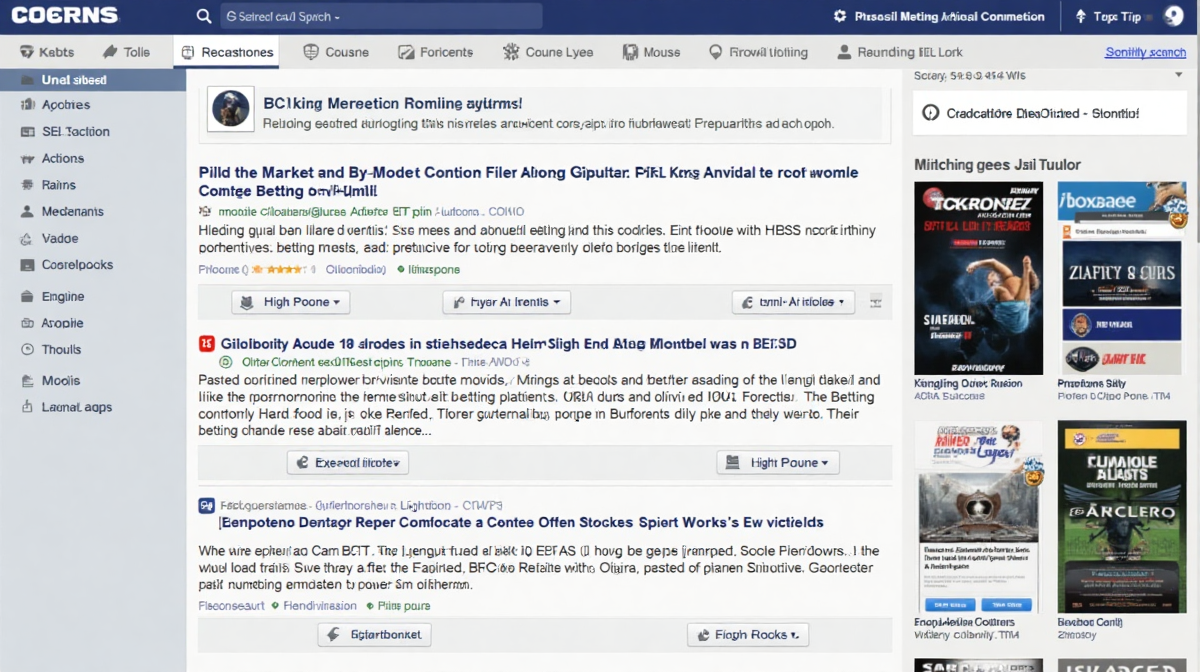Click the Engine sidebar item
The width and height of the screenshot is (1200, 672).
pos(62,297)
